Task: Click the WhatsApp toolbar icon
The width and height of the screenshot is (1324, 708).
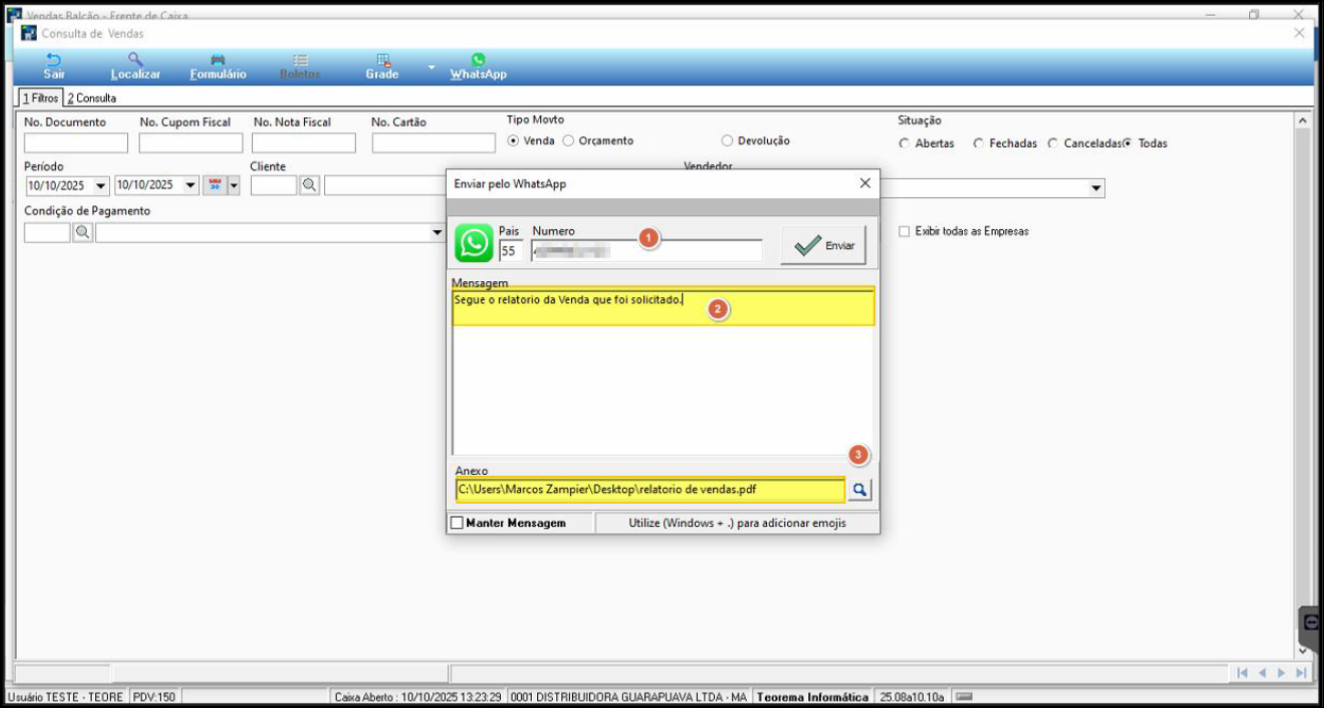Action: coord(478,61)
